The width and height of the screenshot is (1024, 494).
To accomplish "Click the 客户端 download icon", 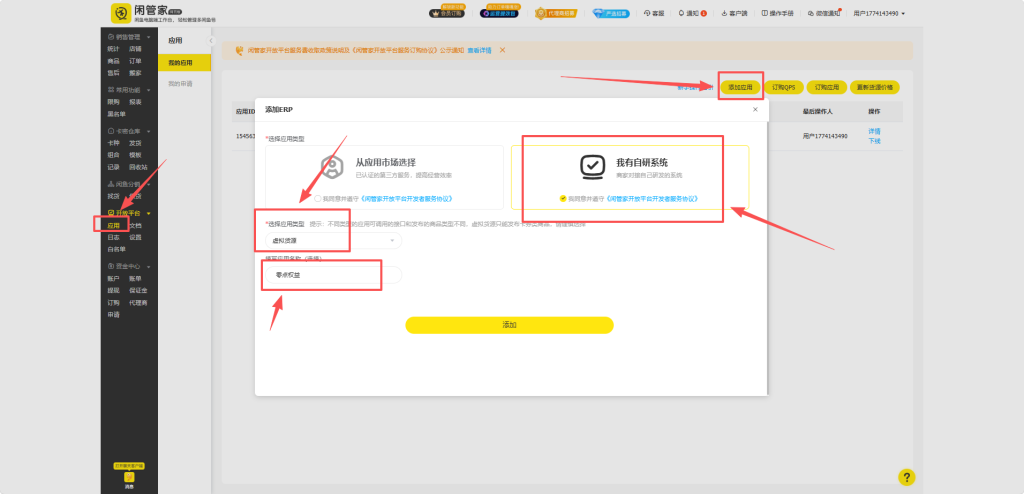I will pos(724,13).
